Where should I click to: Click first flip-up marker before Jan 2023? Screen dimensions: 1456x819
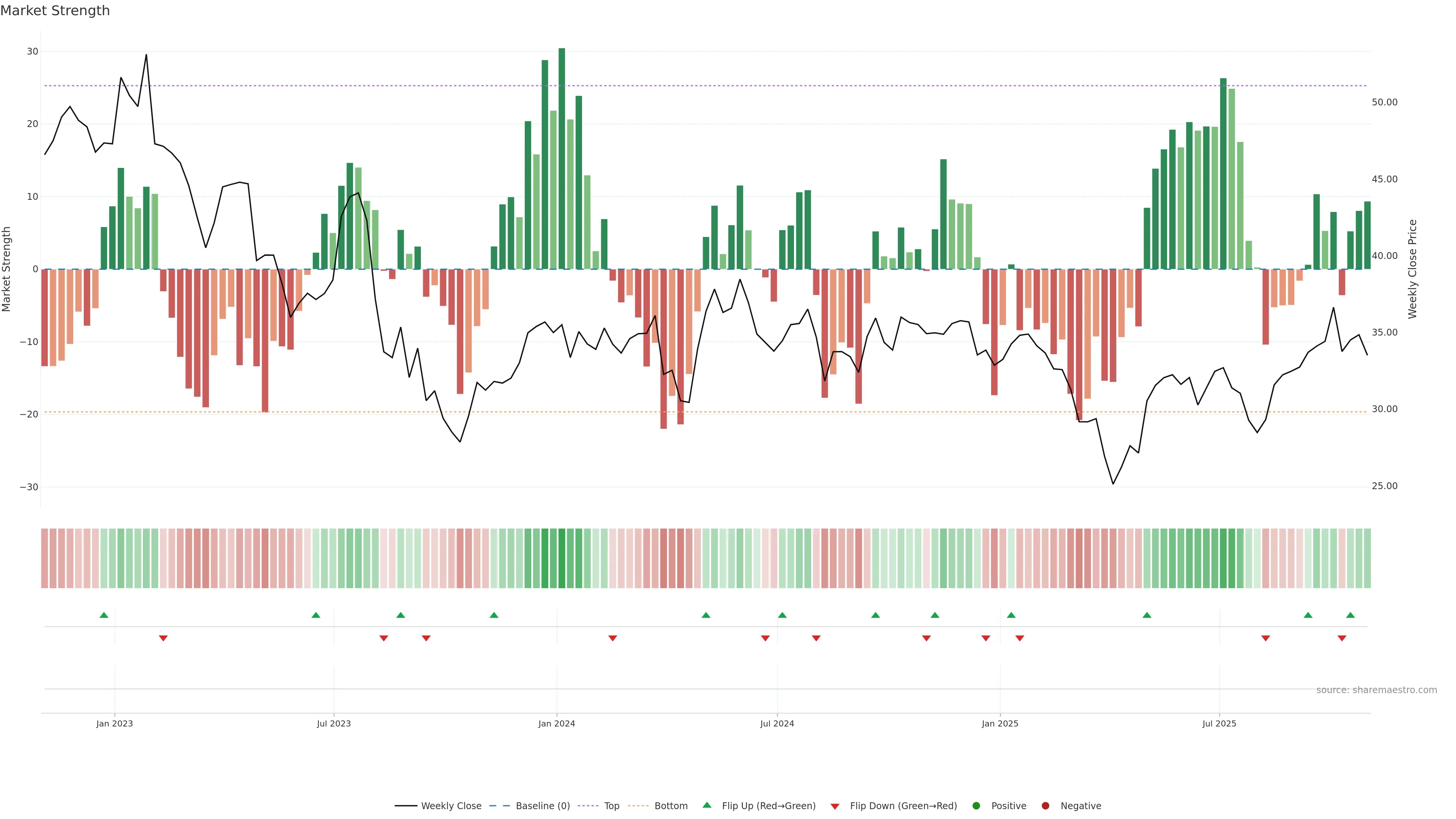click(104, 615)
